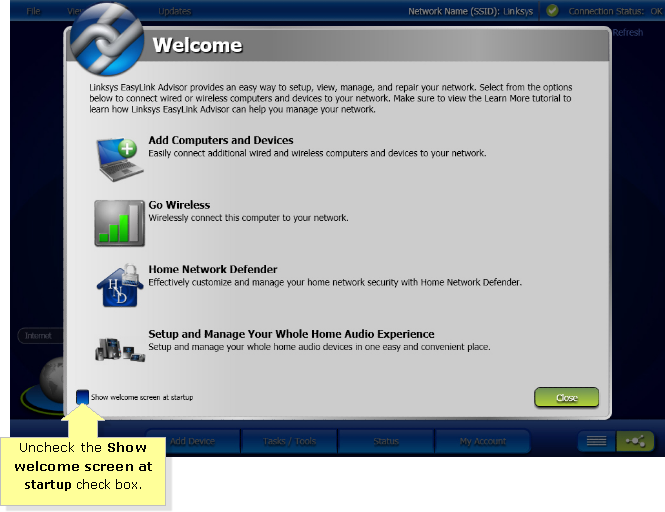Image resolution: width=665 pixels, height=512 pixels.
Task: Click the Internet label in the network map
Action: click(38, 336)
